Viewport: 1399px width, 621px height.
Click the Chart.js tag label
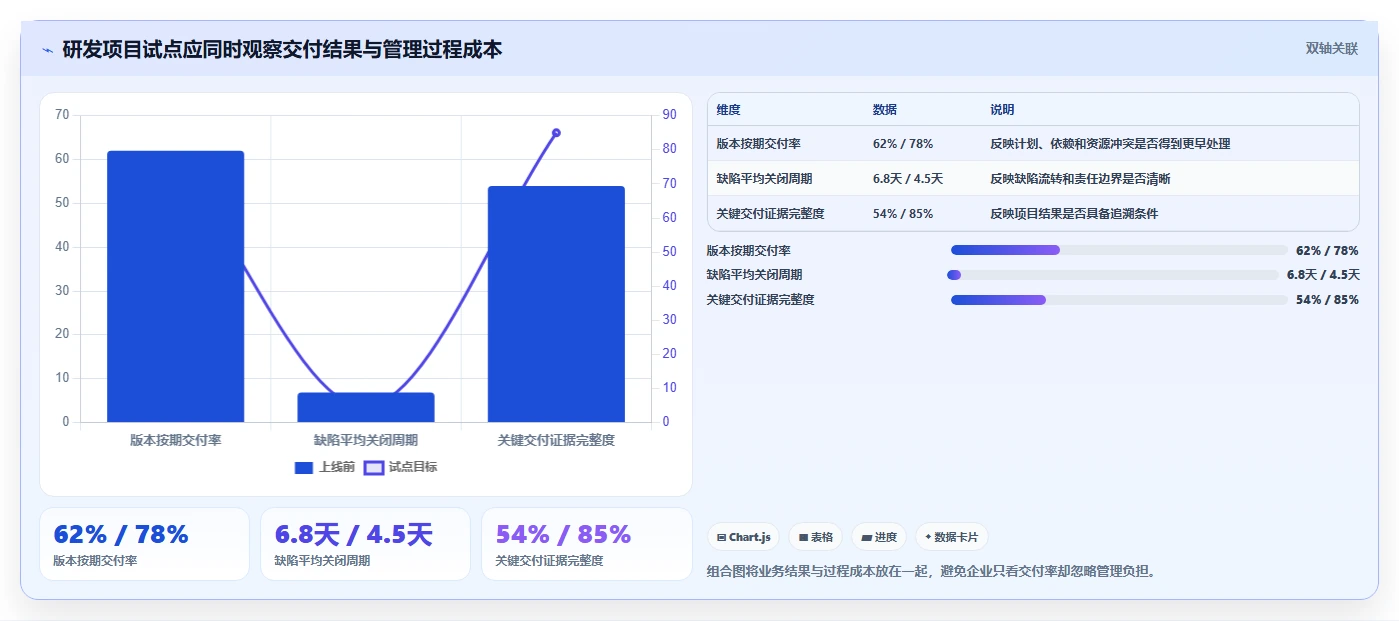750,537
